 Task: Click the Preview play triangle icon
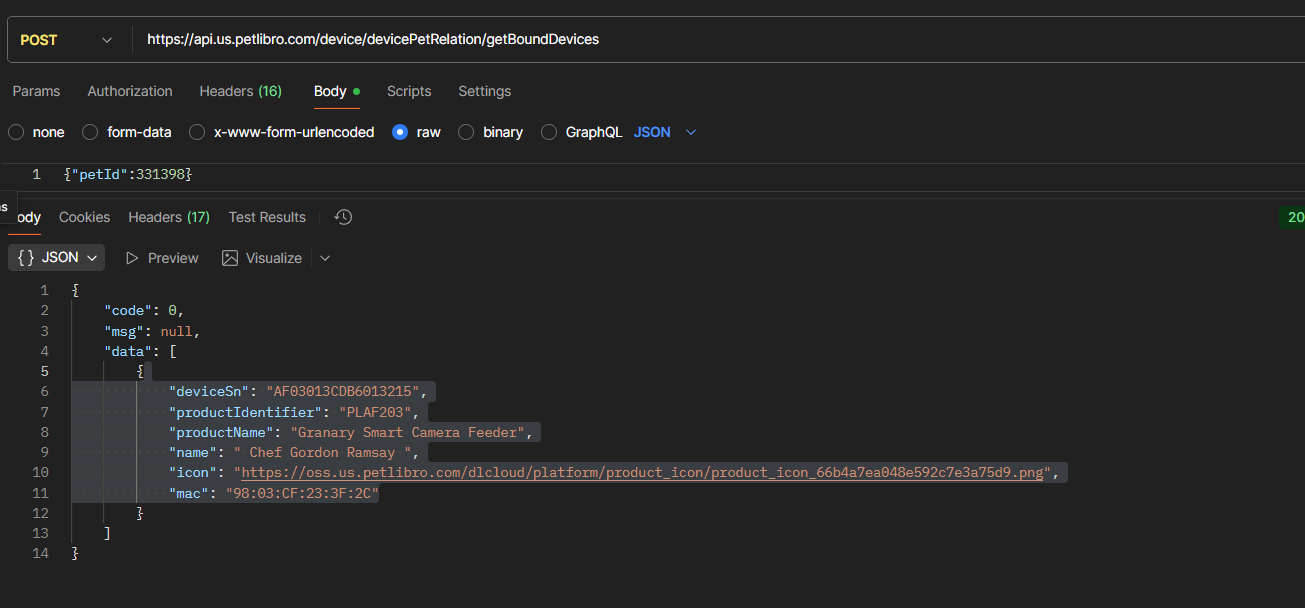click(x=132, y=257)
